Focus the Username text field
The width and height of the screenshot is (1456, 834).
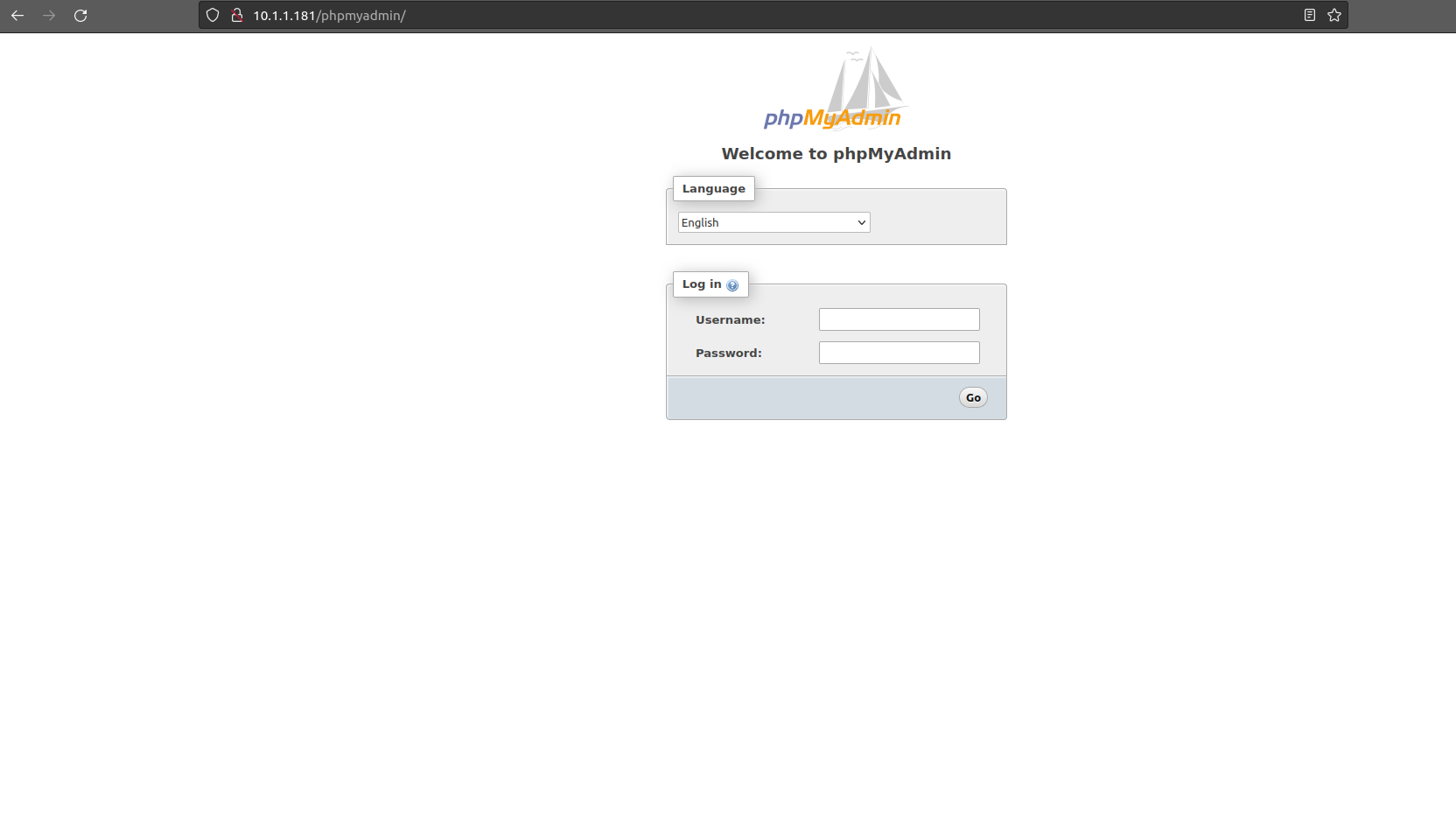click(x=899, y=319)
